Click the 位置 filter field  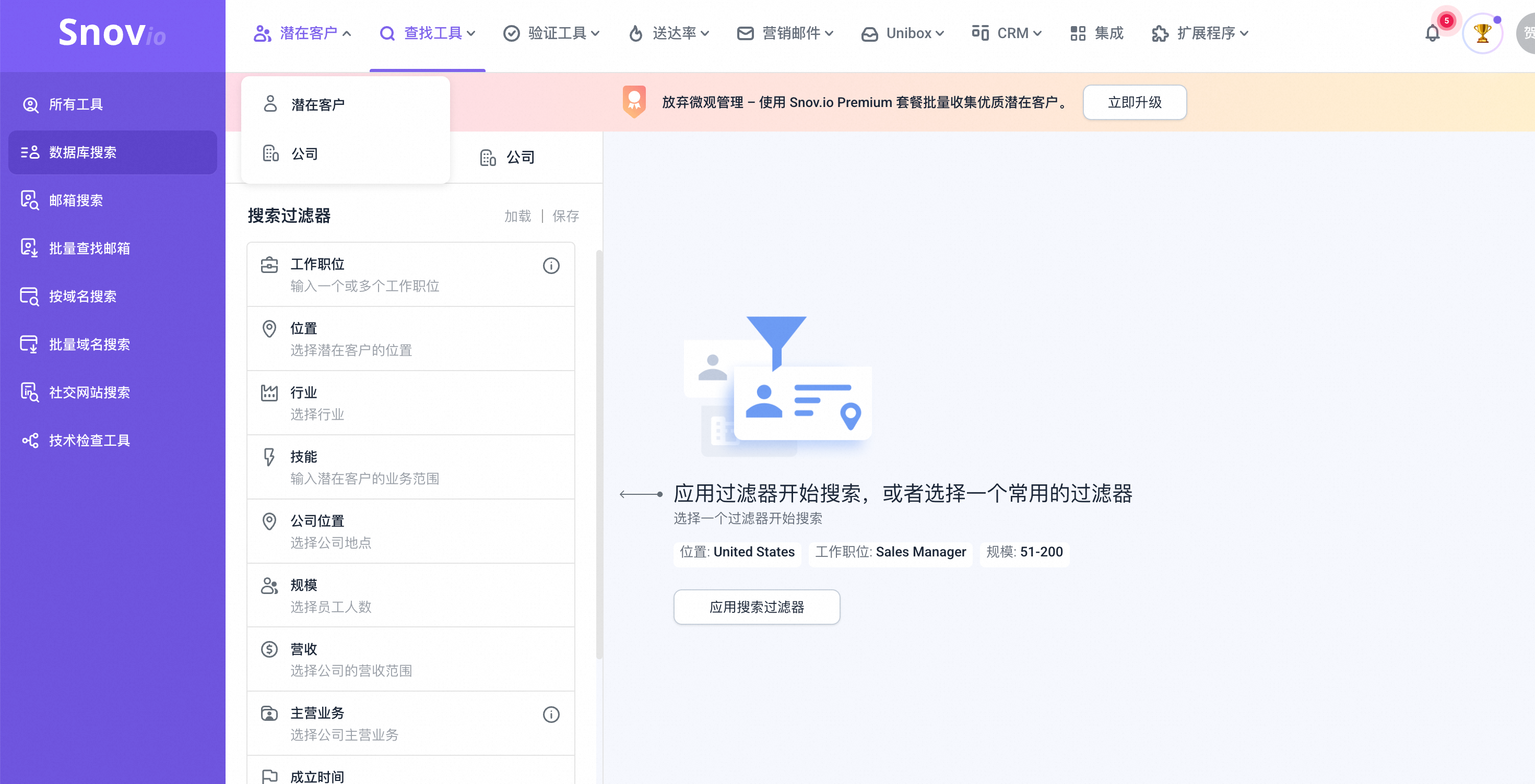pos(410,339)
